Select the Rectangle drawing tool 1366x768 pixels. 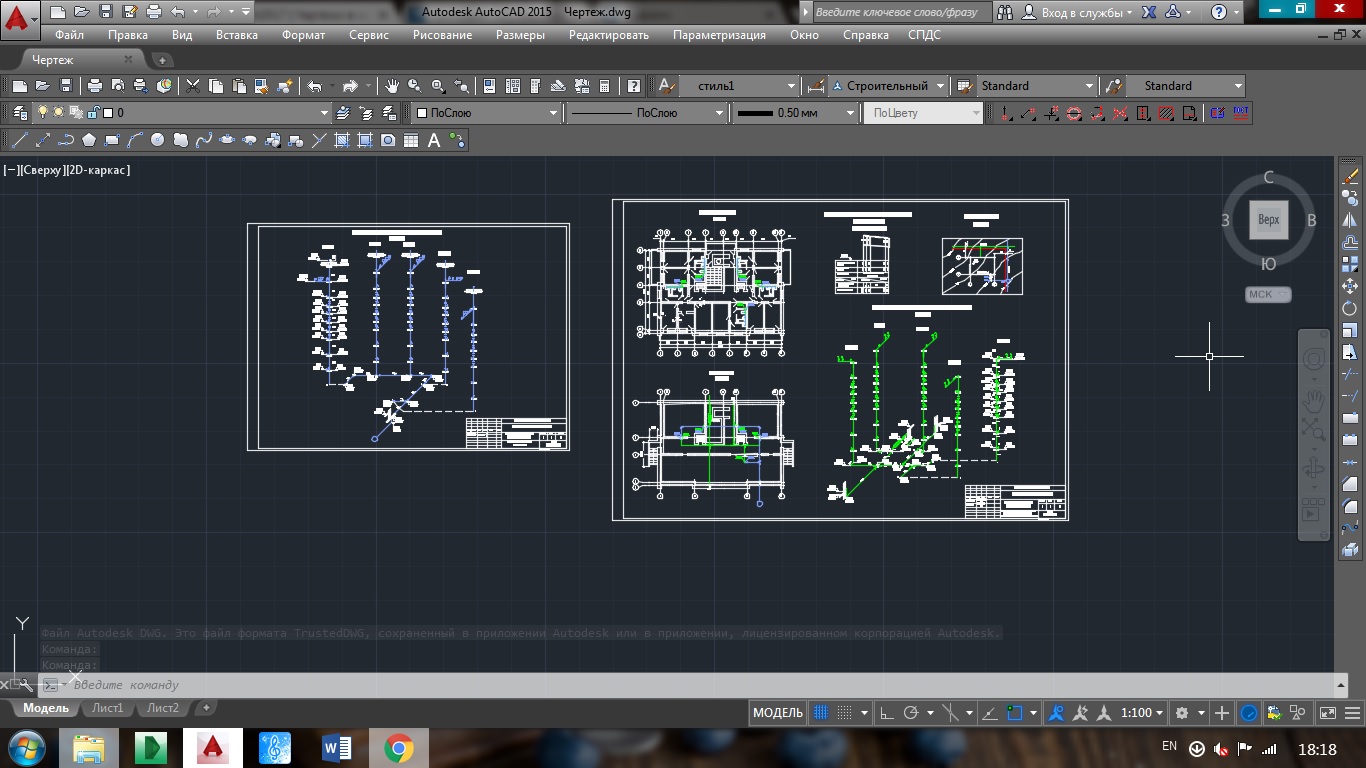(x=112, y=140)
